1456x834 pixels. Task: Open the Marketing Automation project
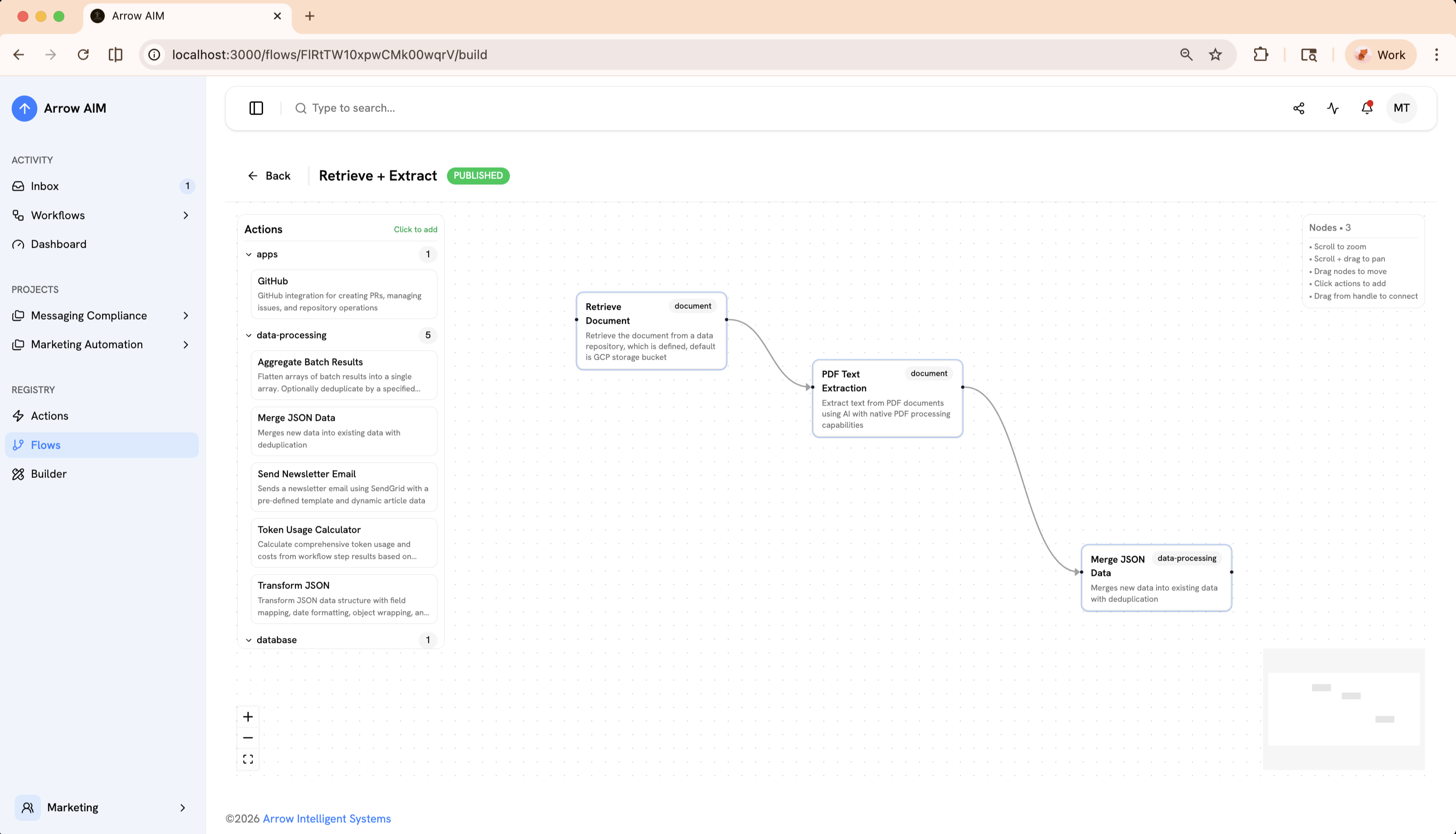(86, 344)
